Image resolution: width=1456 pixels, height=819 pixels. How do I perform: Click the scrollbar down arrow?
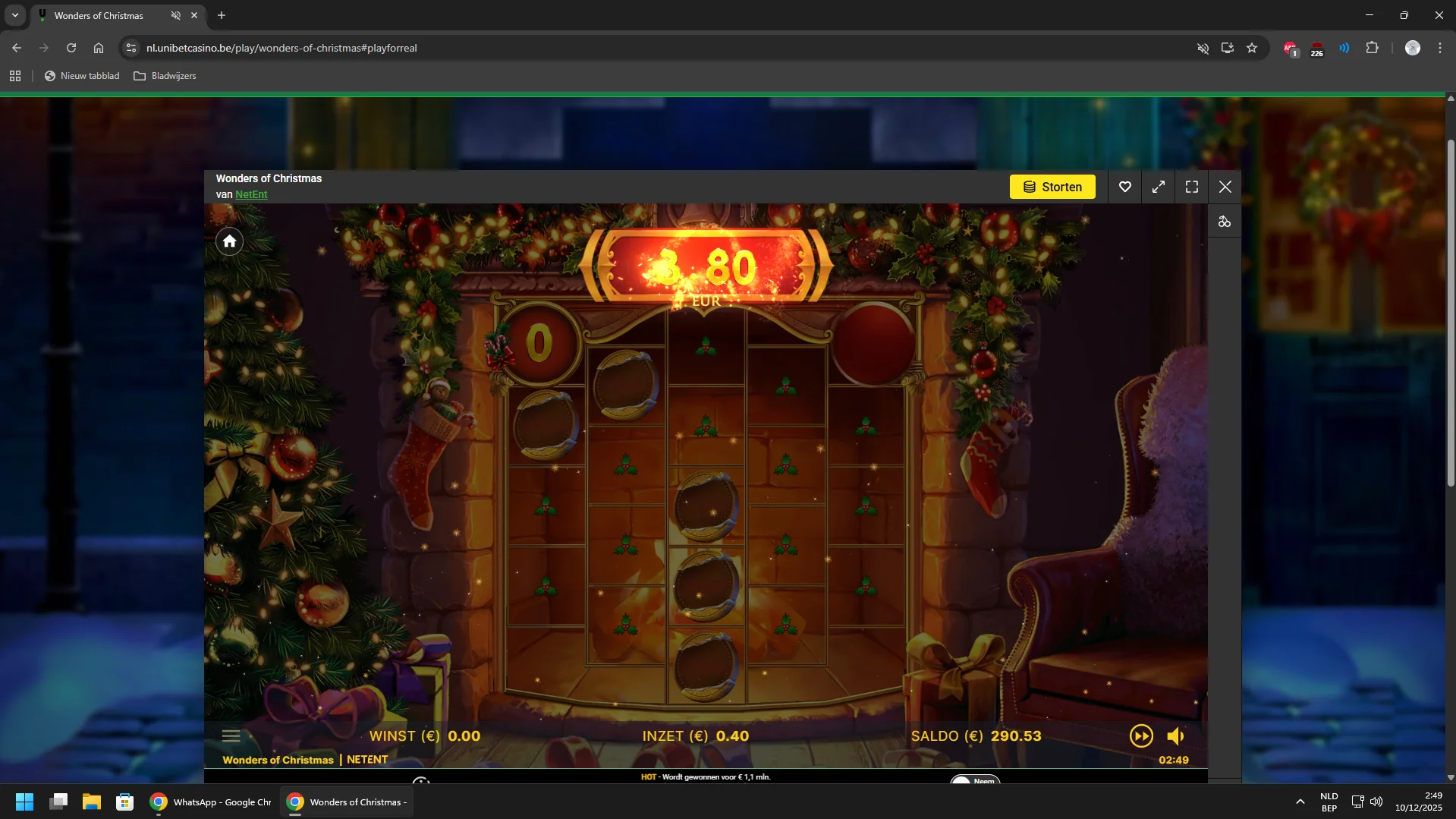[1451, 777]
